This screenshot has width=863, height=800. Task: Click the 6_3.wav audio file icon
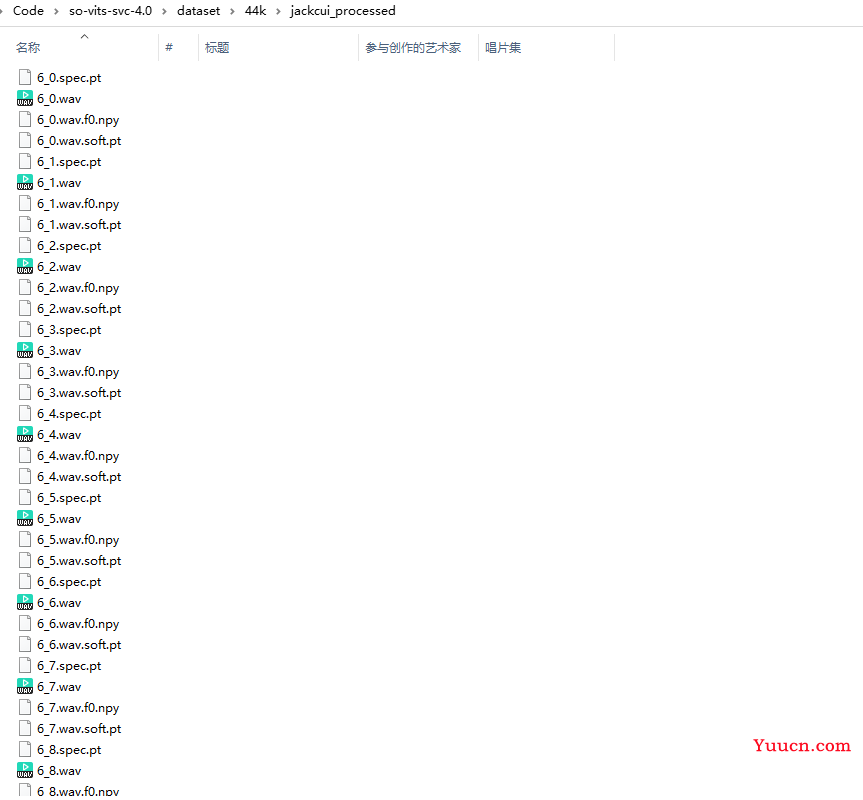[25, 350]
